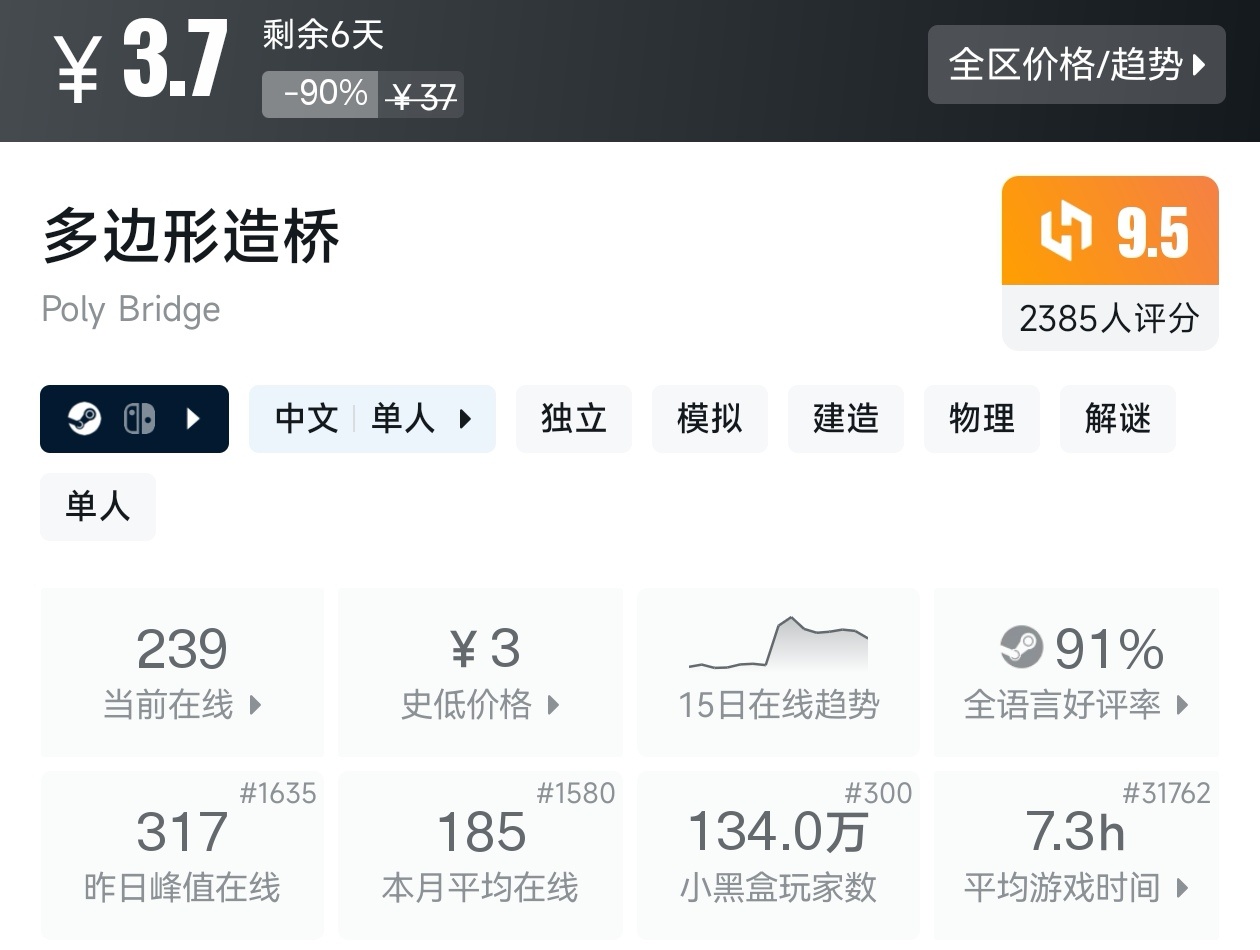Viewport: 1260px width, 950px height.
Task: Expand the 平均游戏时间 arrow
Action: click(x=1182, y=887)
